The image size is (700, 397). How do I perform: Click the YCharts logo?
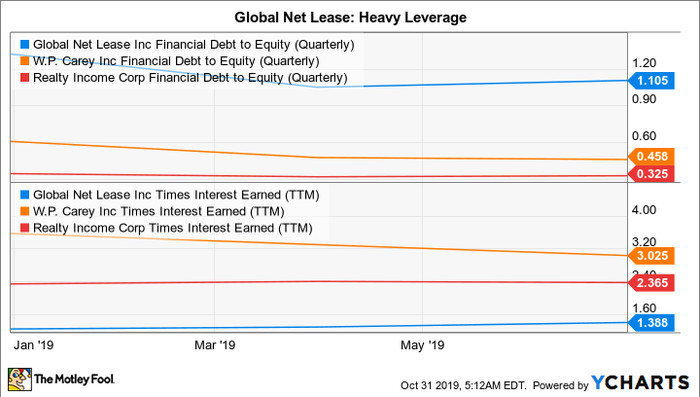tap(640, 383)
